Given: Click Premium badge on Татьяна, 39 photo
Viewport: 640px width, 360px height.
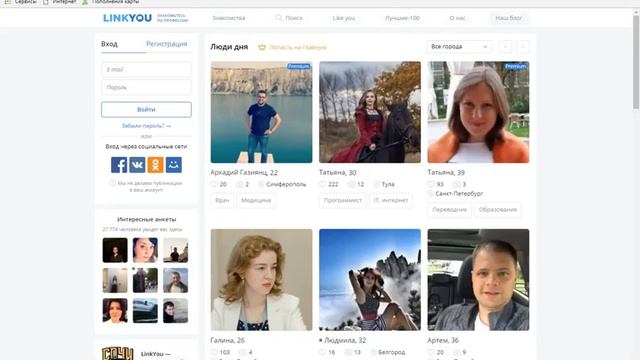Looking at the screenshot, I should click(516, 66).
